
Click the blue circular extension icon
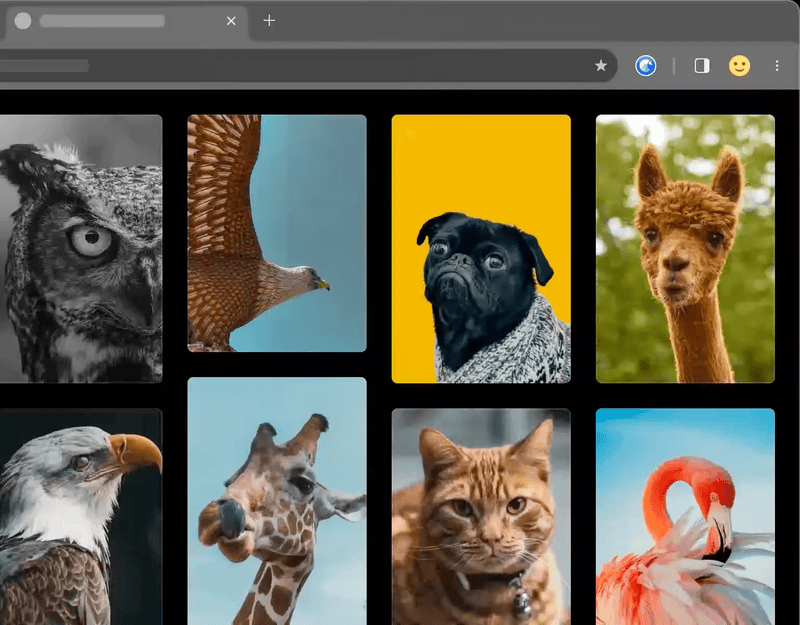[x=646, y=66]
